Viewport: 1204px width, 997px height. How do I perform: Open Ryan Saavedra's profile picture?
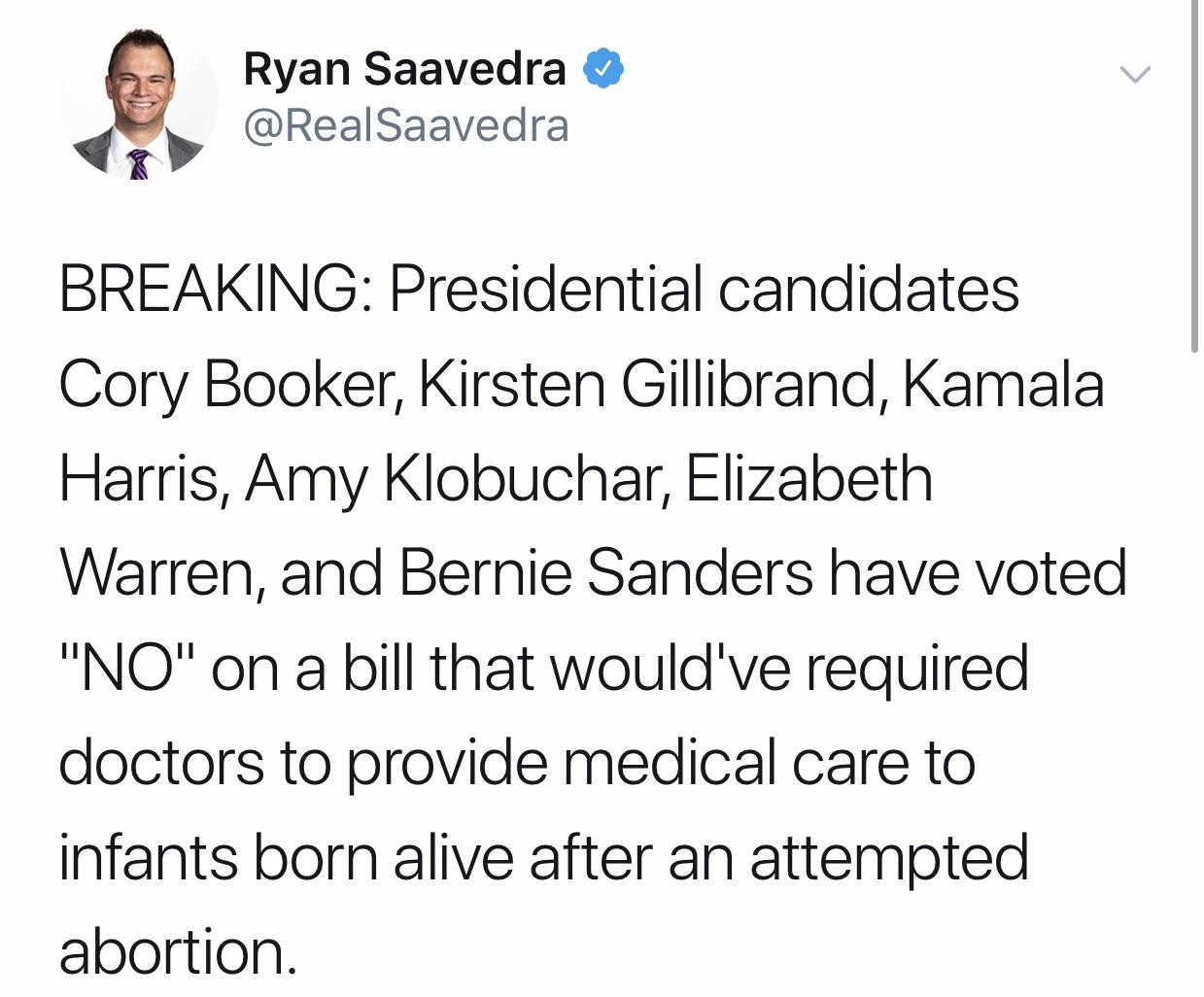coord(139,102)
